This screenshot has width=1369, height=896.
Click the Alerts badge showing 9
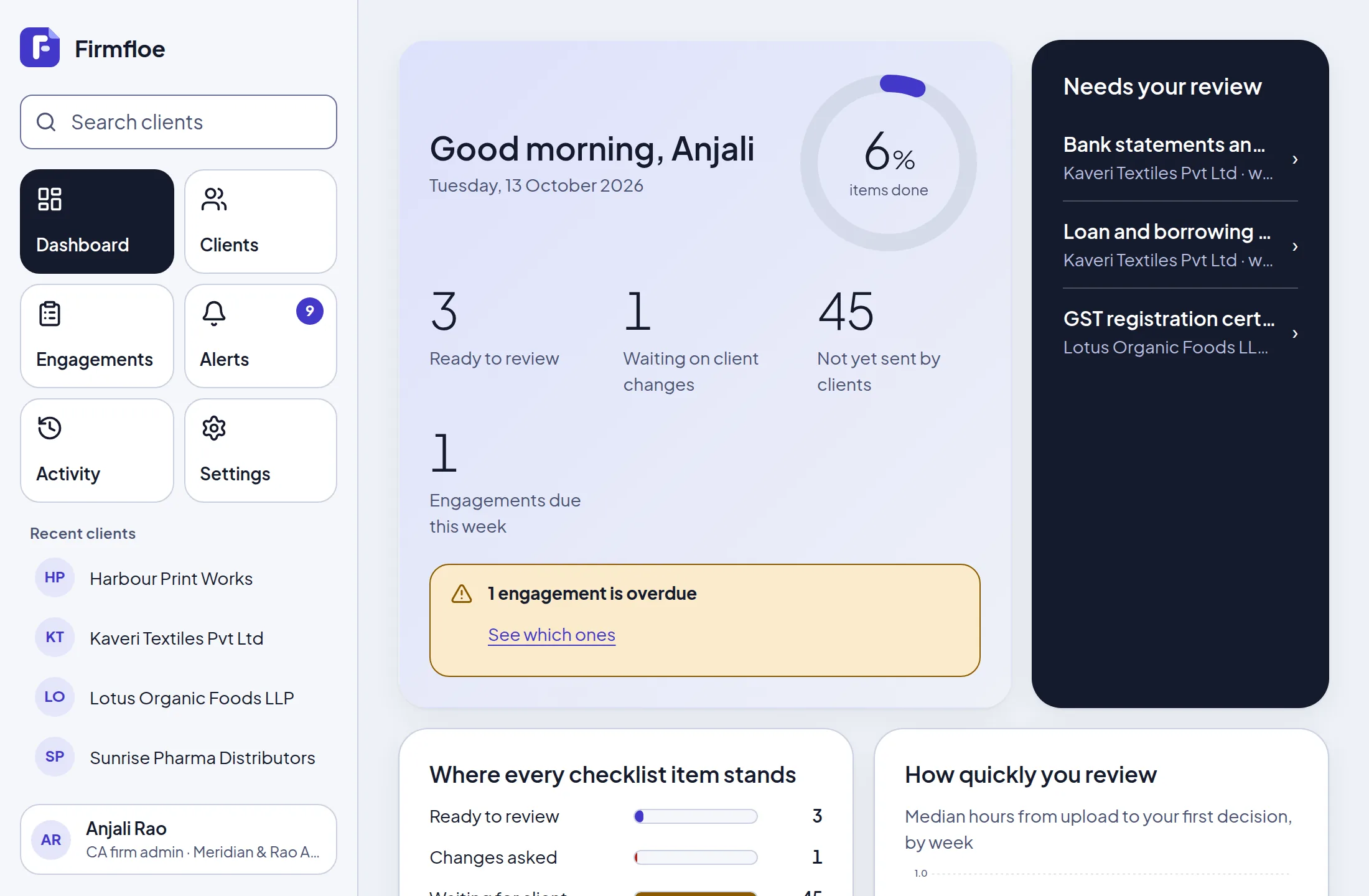310,311
